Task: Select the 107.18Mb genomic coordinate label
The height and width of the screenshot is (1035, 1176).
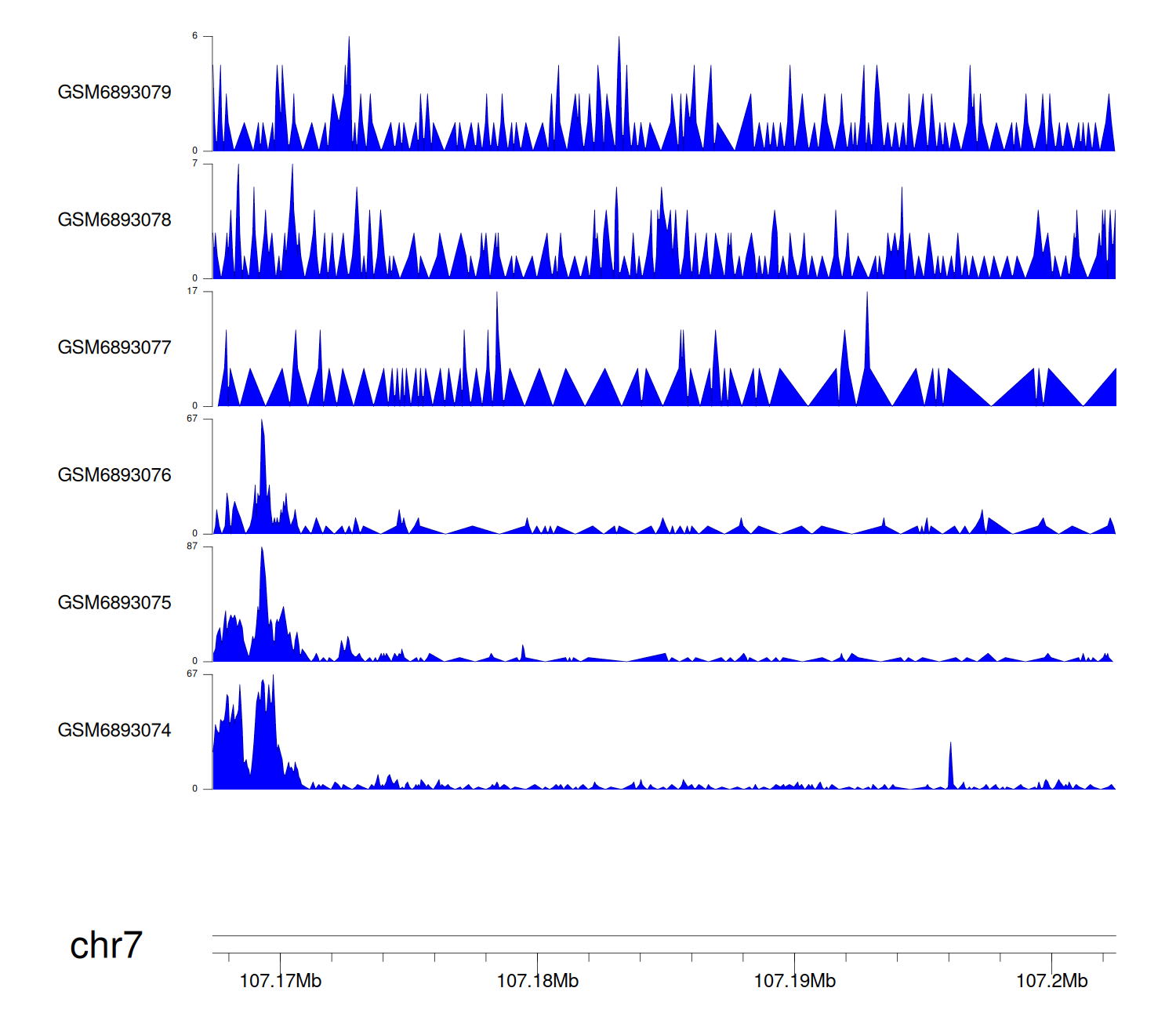Action: [538, 981]
